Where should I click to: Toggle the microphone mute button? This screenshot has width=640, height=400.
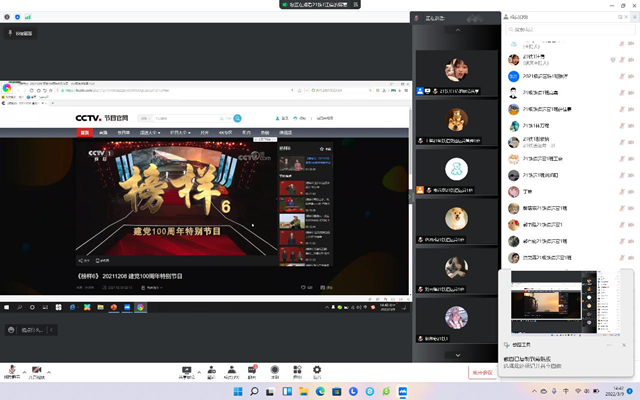coord(12,372)
